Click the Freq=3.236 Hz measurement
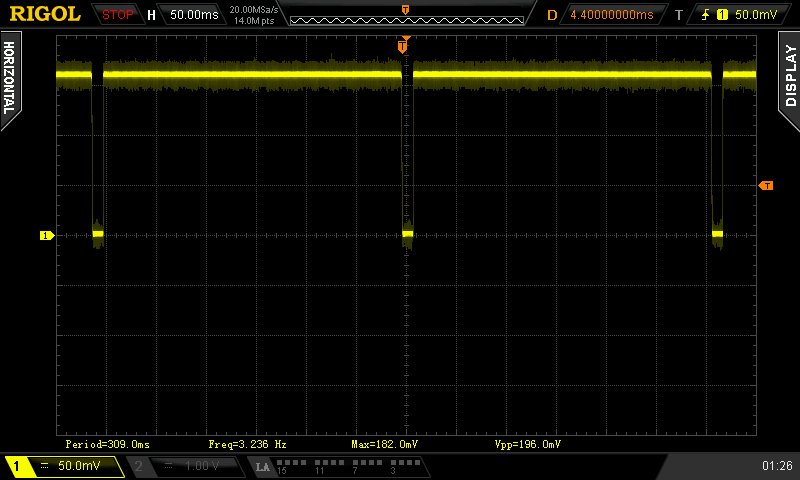Screen dimensions: 800x480 [x=247, y=444]
